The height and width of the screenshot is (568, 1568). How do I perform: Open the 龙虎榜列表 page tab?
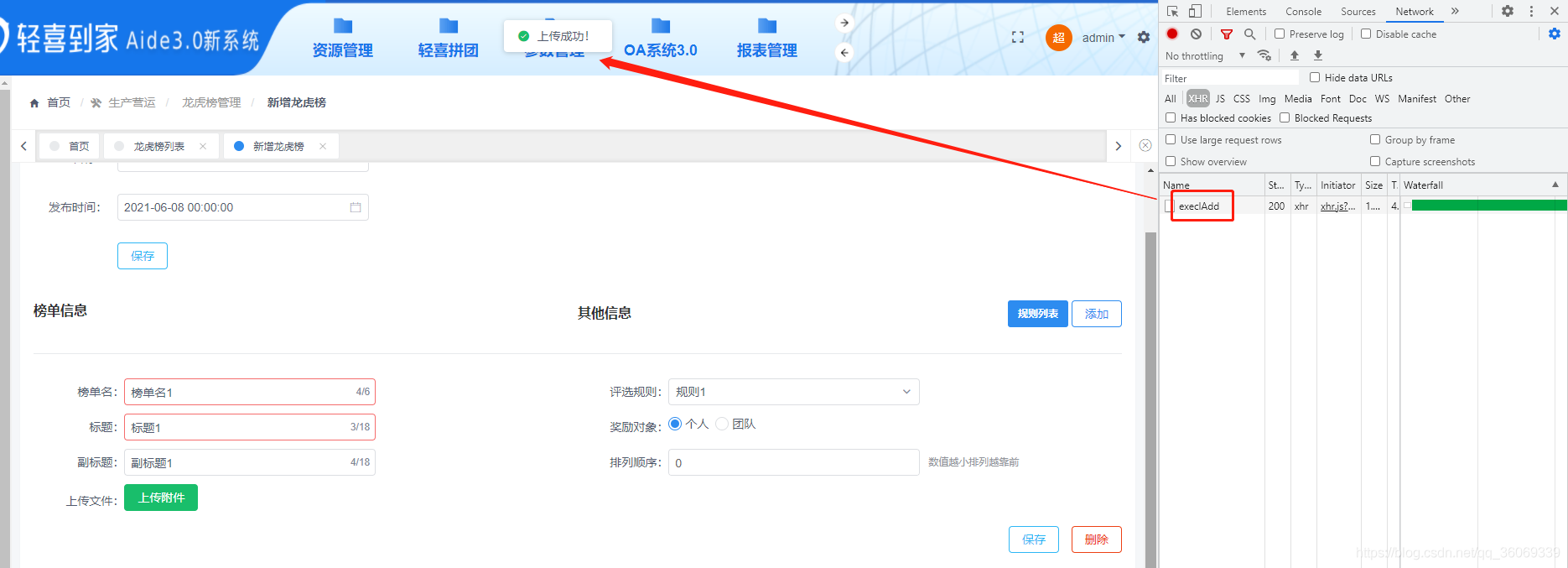pyautogui.click(x=159, y=146)
